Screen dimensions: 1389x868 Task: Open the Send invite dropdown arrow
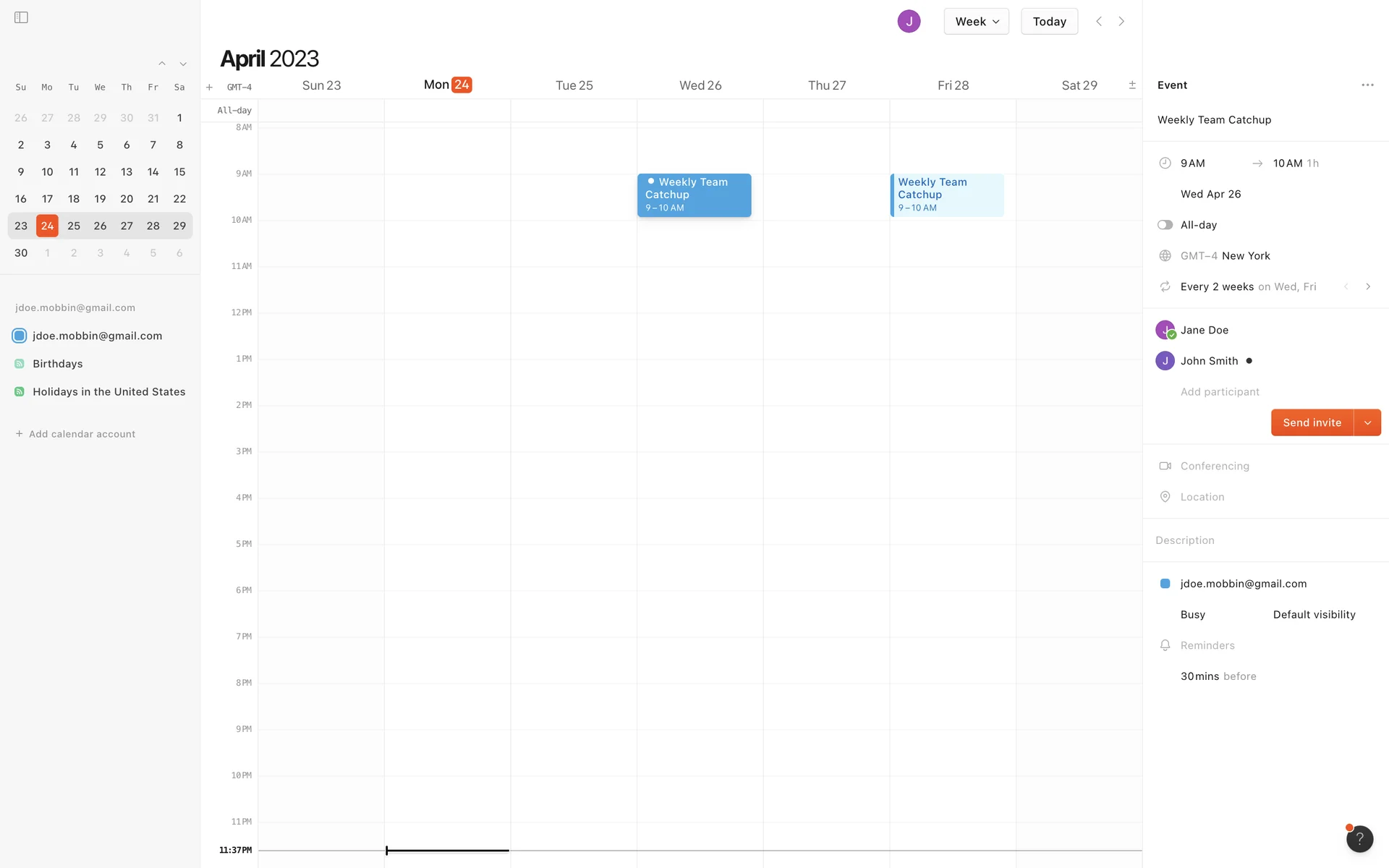click(x=1367, y=423)
